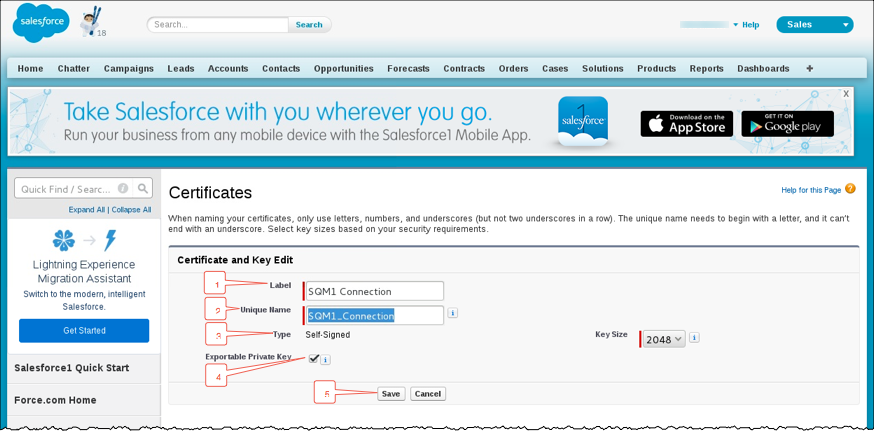This screenshot has height=431, width=874.
Task: Open the plus tab for all tabs
Action: pos(810,69)
